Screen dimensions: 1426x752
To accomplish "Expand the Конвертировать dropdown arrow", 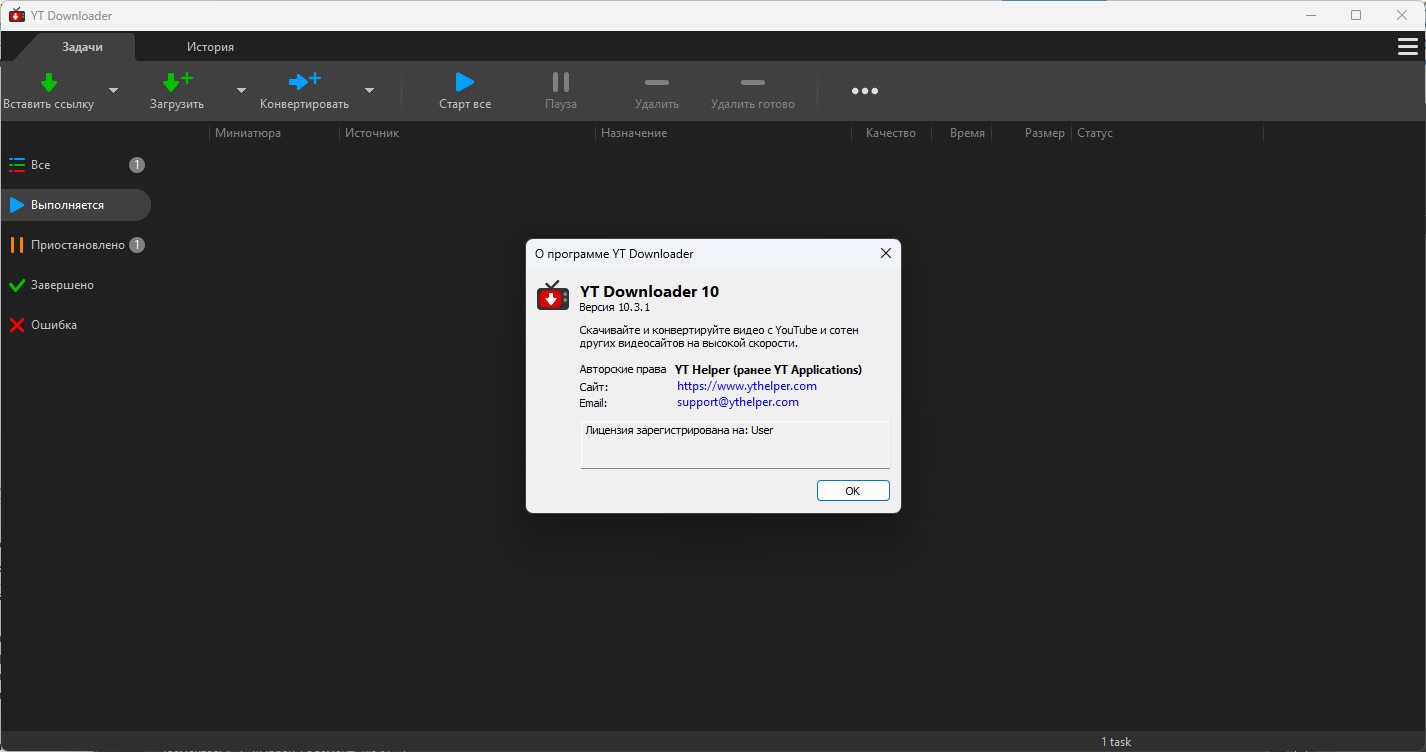I will pos(369,90).
